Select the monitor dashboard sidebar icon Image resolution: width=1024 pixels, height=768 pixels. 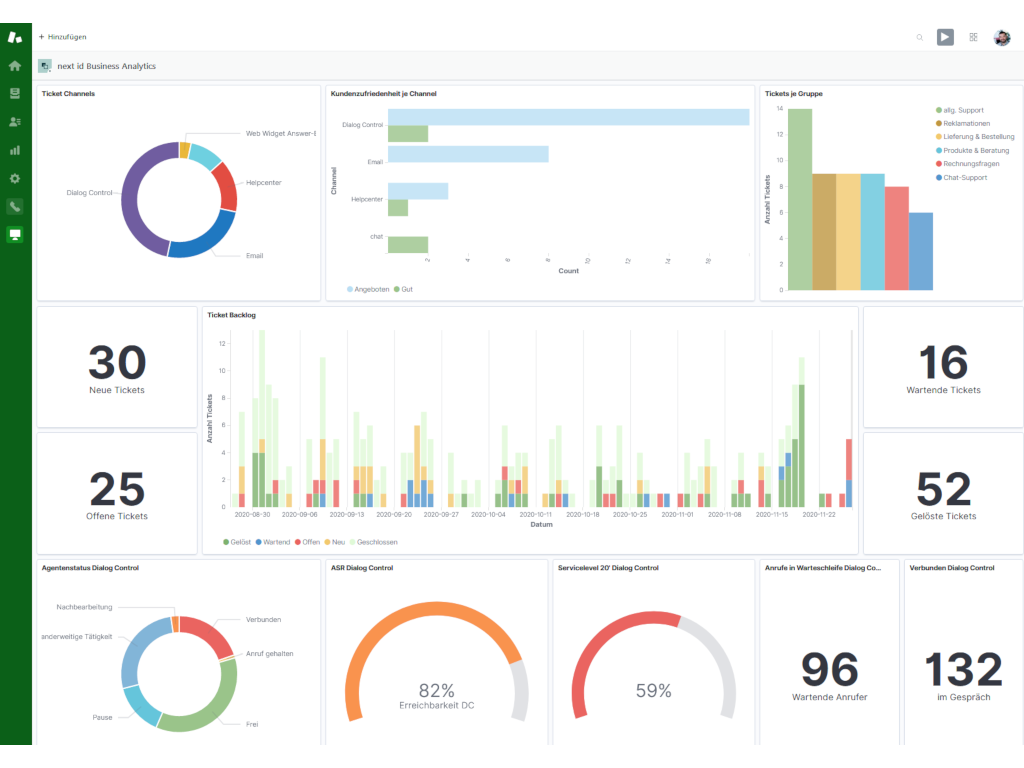point(15,235)
